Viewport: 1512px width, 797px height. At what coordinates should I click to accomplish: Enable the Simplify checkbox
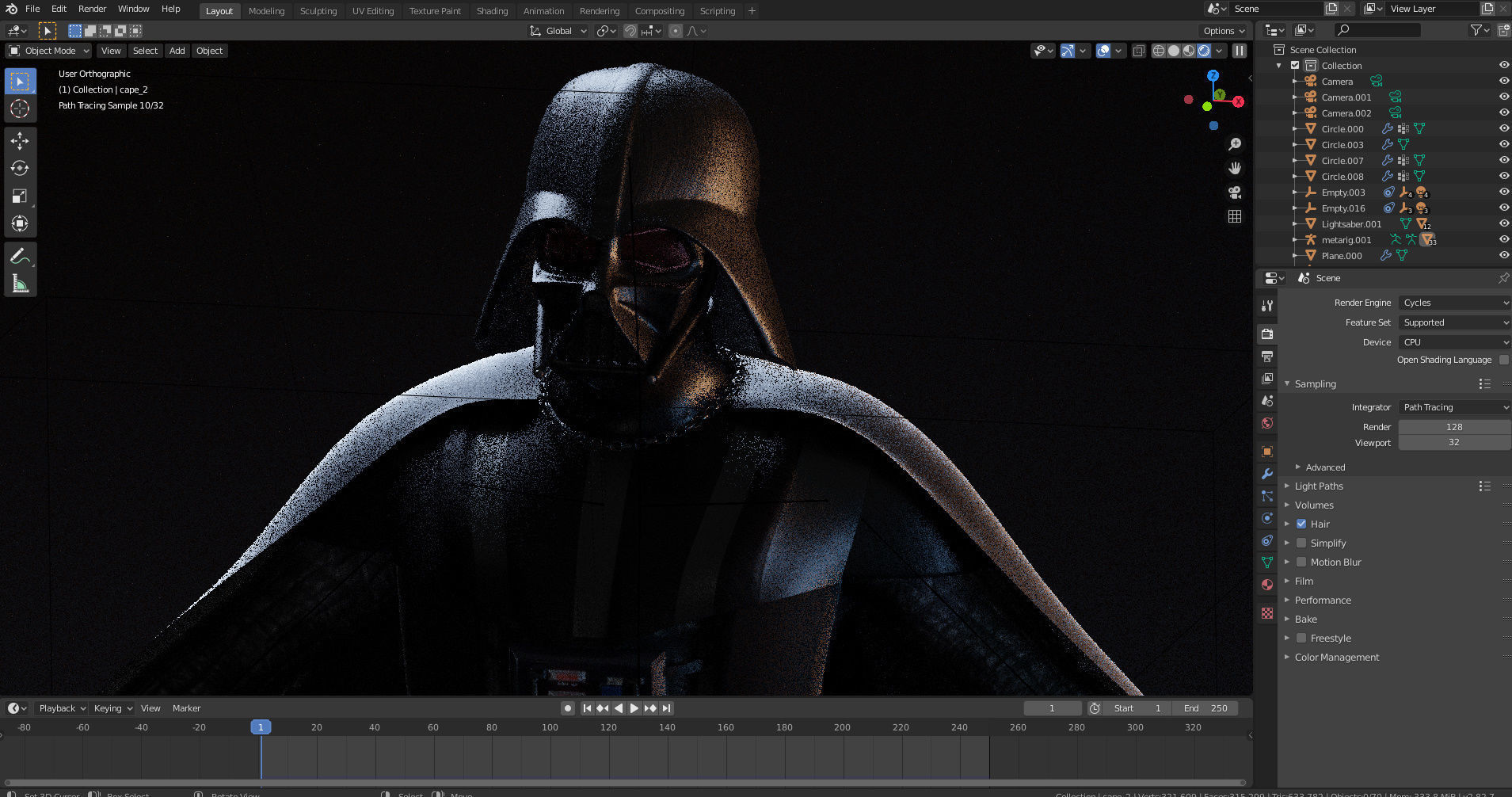click(1301, 543)
